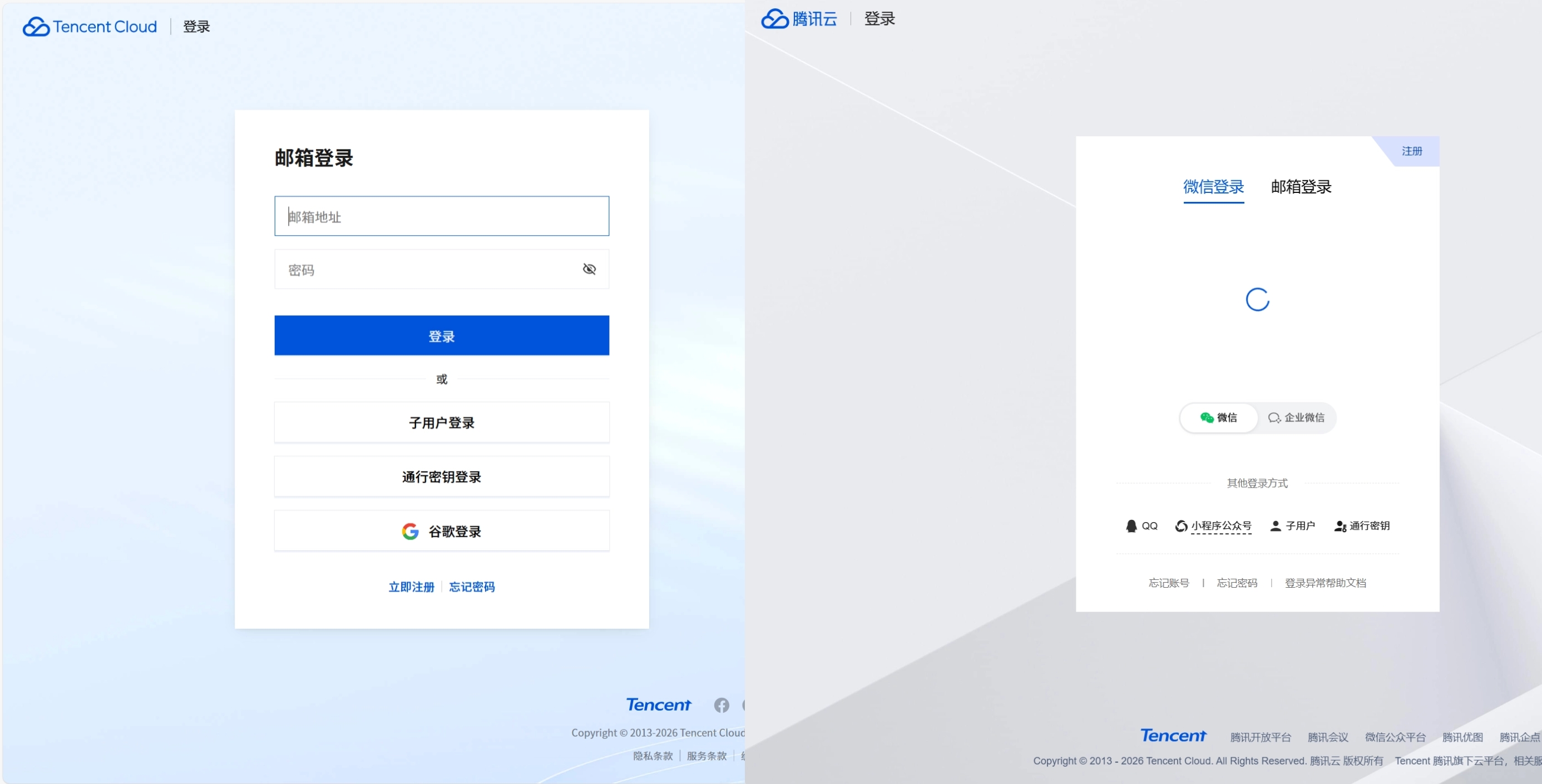The width and height of the screenshot is (1542, 784).
Task: Switch to the 微信登录 tab
Action: (1213, 187)
